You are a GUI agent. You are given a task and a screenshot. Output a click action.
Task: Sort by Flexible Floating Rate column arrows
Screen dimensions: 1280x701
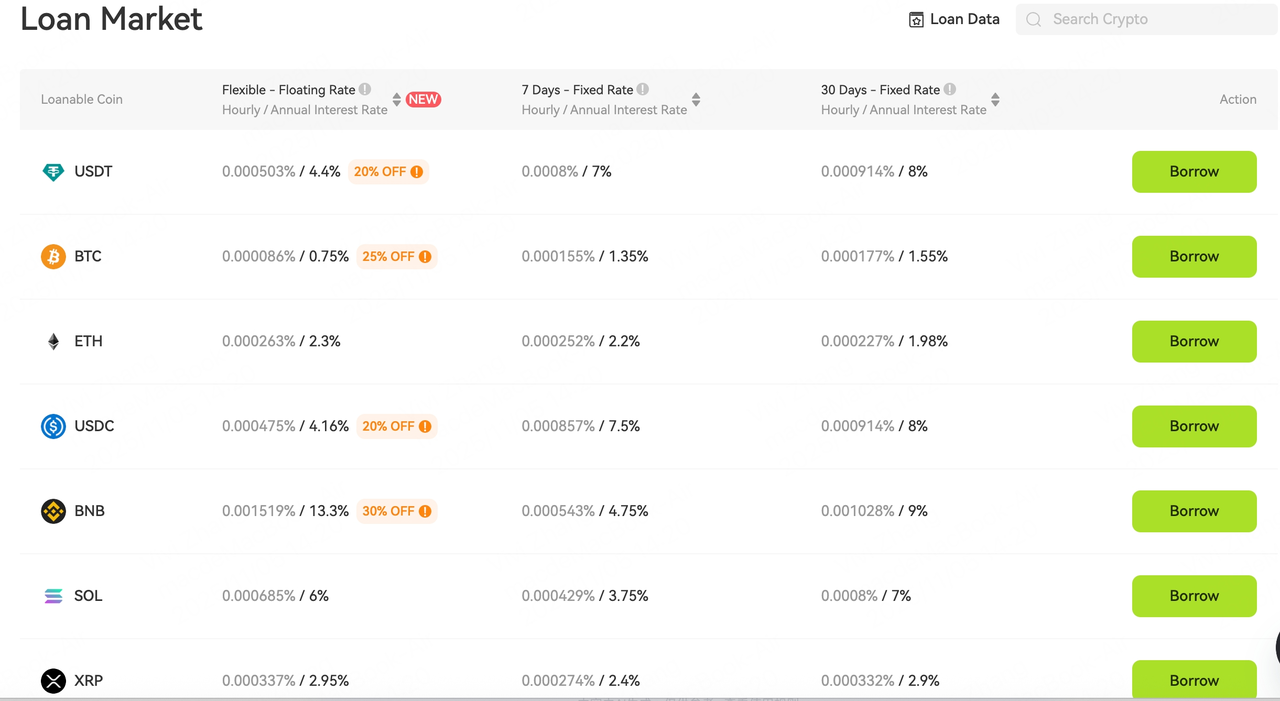pyautogui.click(x=397, y=99)
